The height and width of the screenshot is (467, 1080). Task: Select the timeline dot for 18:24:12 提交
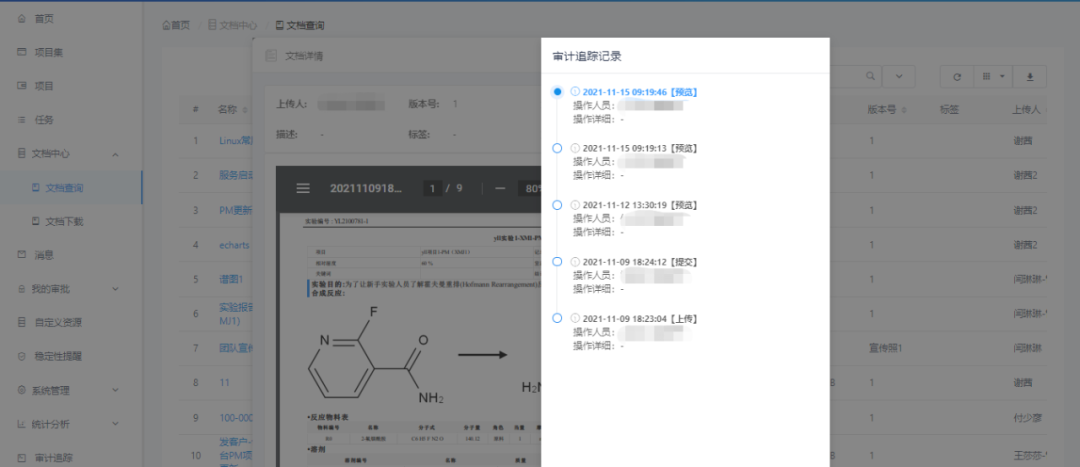click(x=557, y=262)
